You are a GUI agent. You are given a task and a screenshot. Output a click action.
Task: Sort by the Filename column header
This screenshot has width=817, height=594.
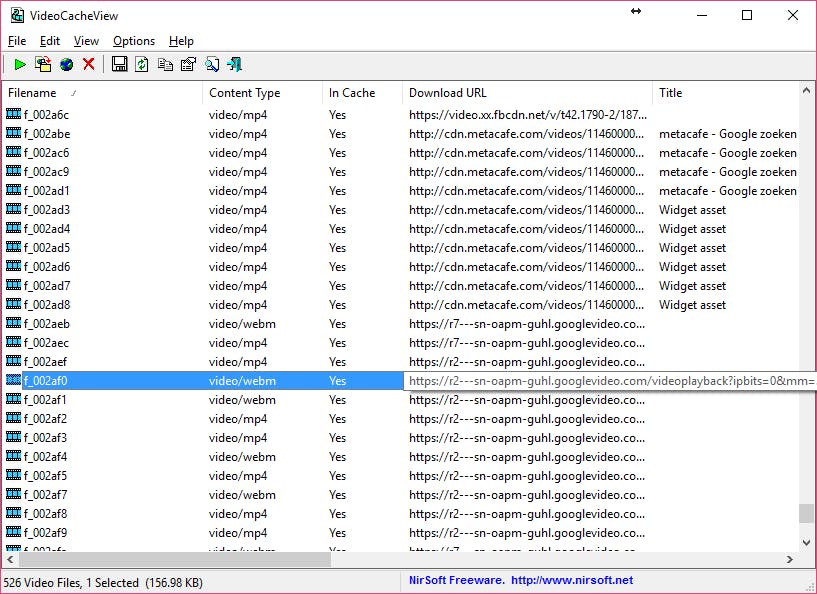point(100,93)
